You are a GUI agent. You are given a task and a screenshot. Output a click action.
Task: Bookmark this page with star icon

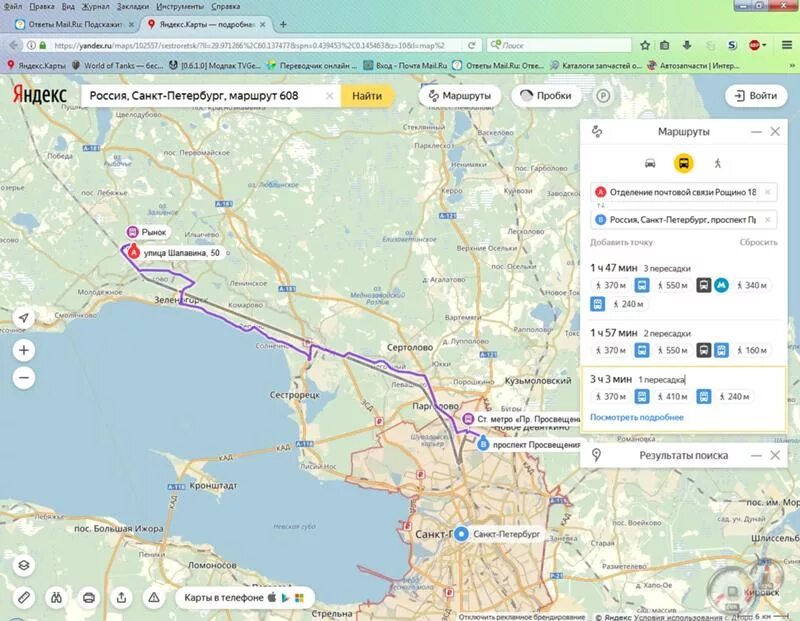645,45
